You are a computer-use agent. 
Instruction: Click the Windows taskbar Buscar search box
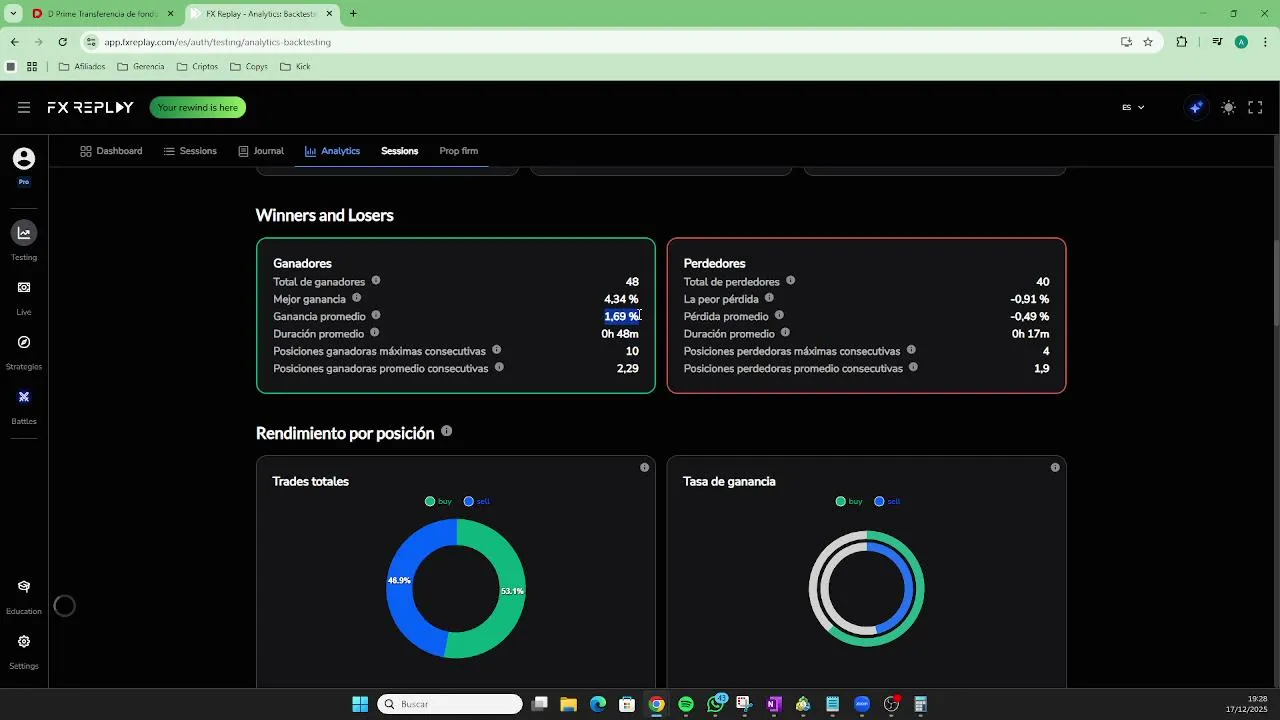coord(450,704)
